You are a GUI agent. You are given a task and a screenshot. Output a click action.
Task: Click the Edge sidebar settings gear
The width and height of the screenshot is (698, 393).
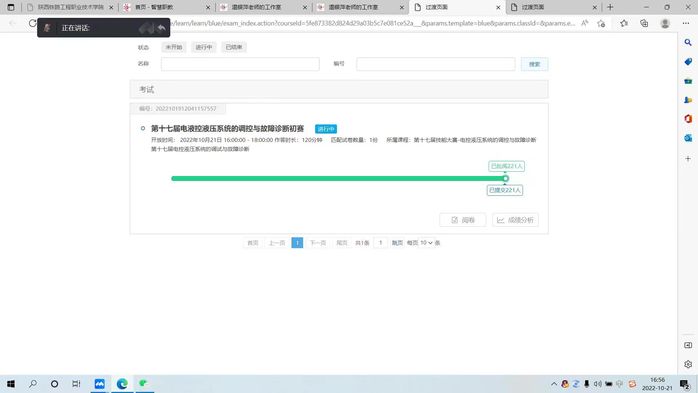688,364
